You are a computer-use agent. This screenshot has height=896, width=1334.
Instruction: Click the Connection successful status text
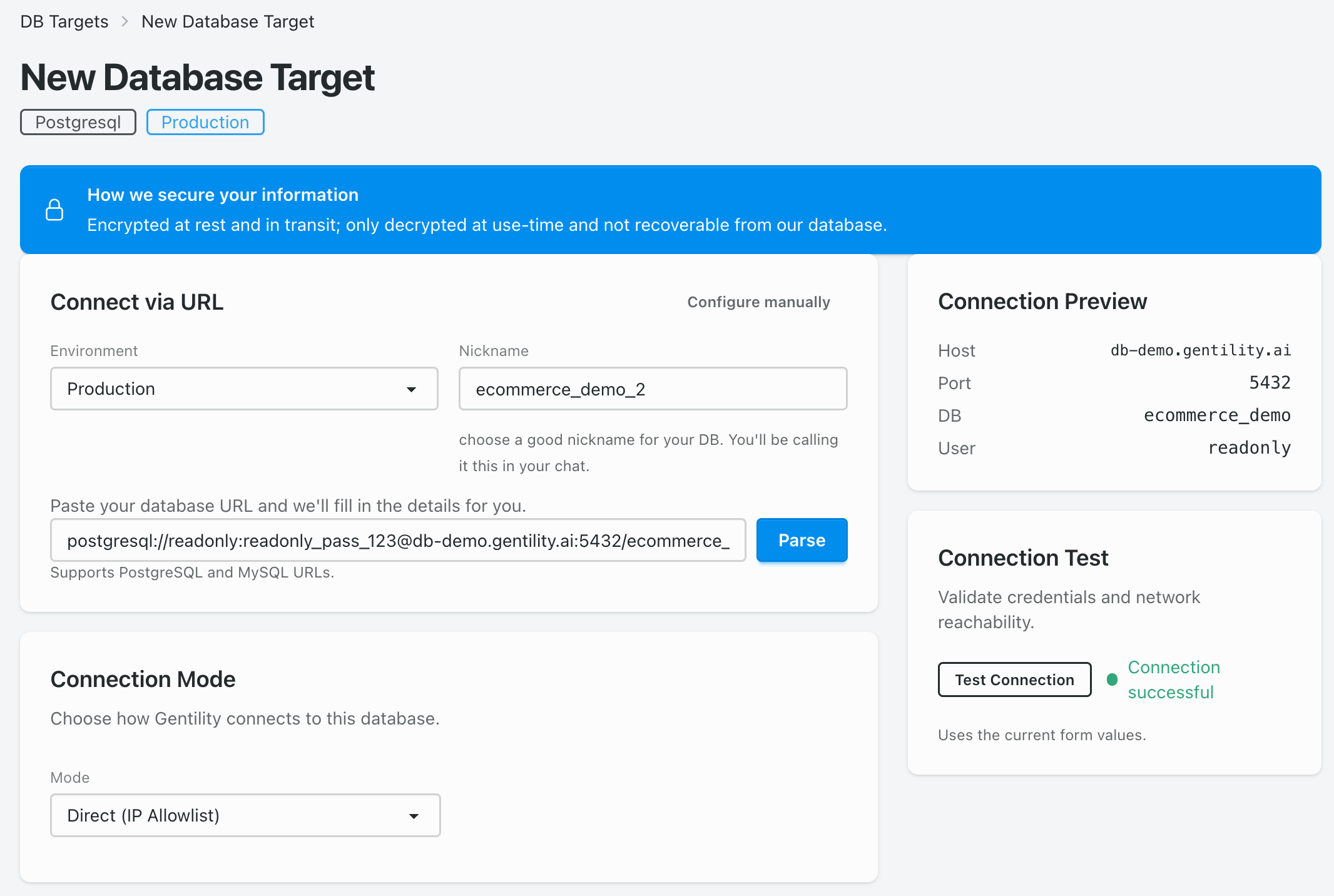click(x=1173, y=680)
